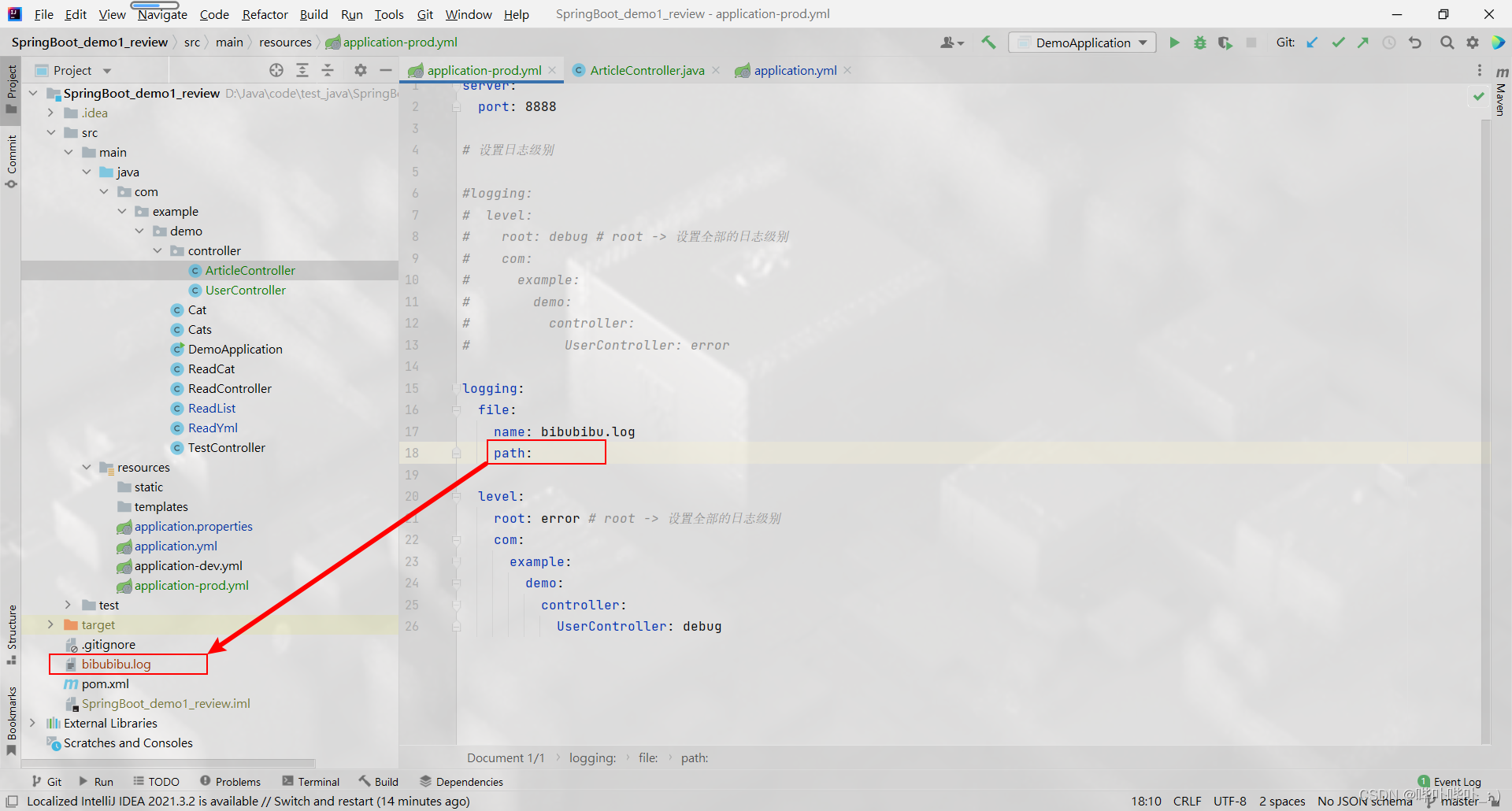The image size is (1512, 811).
Task: Open Search Everywhere magnifier icon
Action: click(x=1447, y=43)
